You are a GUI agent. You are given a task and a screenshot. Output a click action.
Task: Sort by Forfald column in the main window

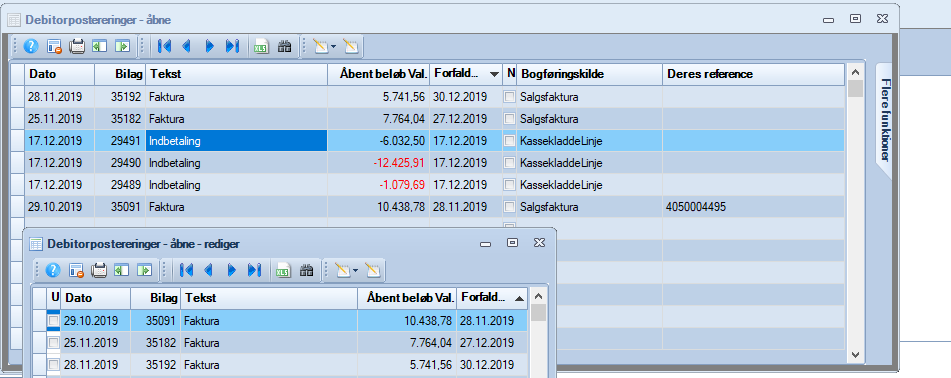pyautogui.click(x=466, y=74)
